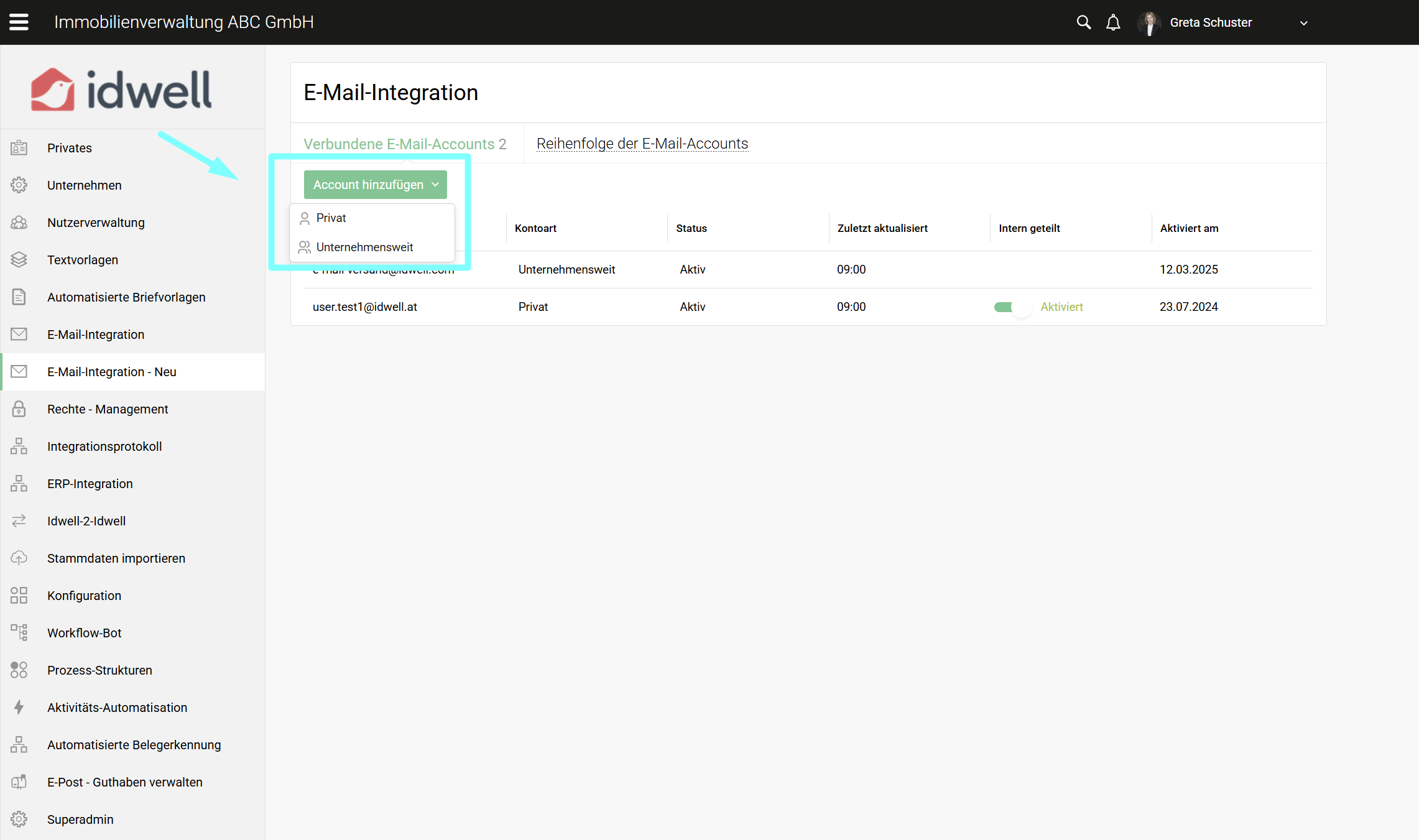Switch to Verbundene E-Mail-Accounts tab

(x=404, y=144)
